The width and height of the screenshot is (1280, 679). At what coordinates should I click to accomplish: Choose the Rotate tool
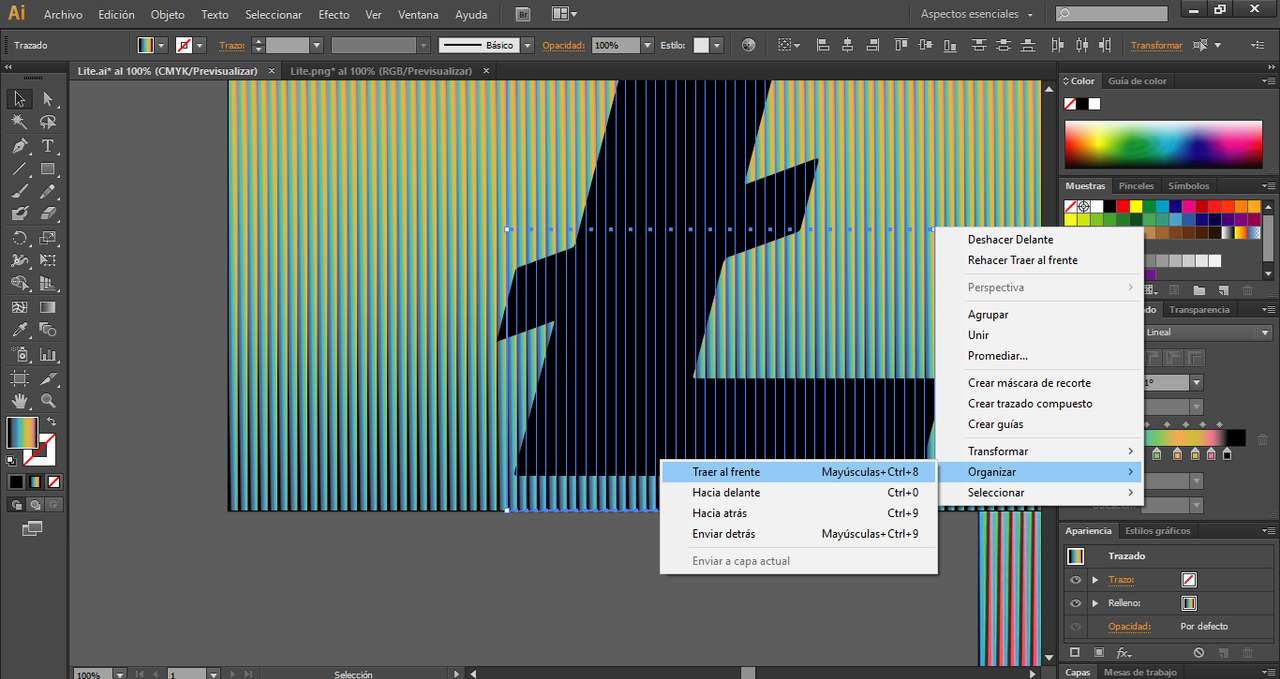(x=19, y=238)
